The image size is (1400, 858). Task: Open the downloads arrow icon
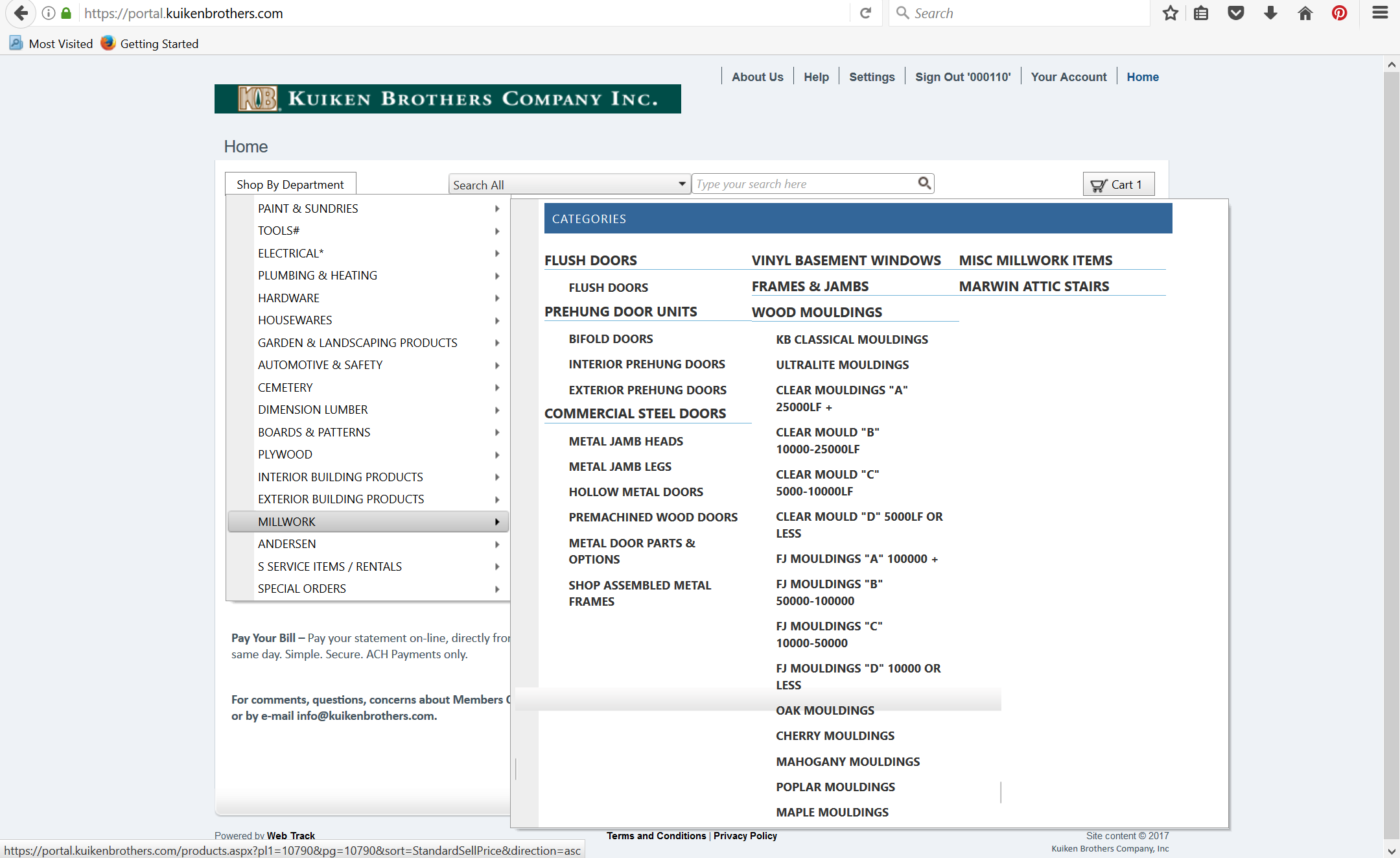[1270, 13]
